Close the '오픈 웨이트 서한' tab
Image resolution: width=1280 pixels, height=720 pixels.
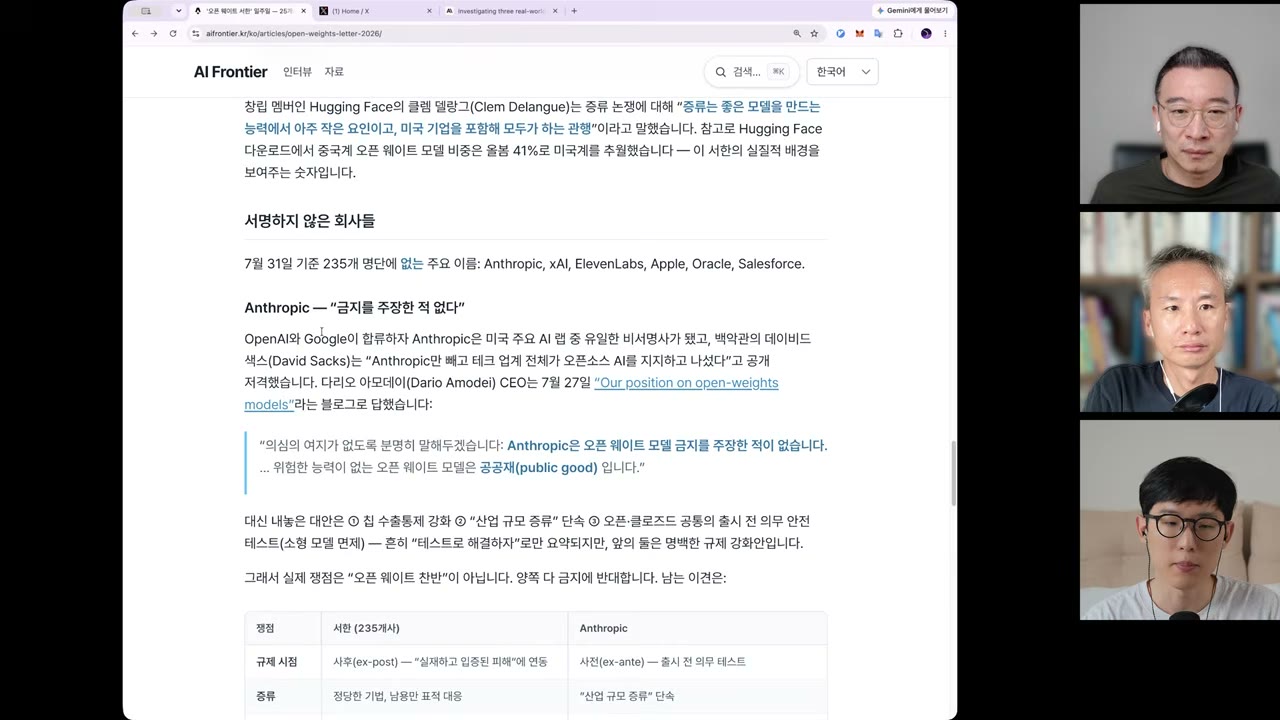tap(302, 11)
